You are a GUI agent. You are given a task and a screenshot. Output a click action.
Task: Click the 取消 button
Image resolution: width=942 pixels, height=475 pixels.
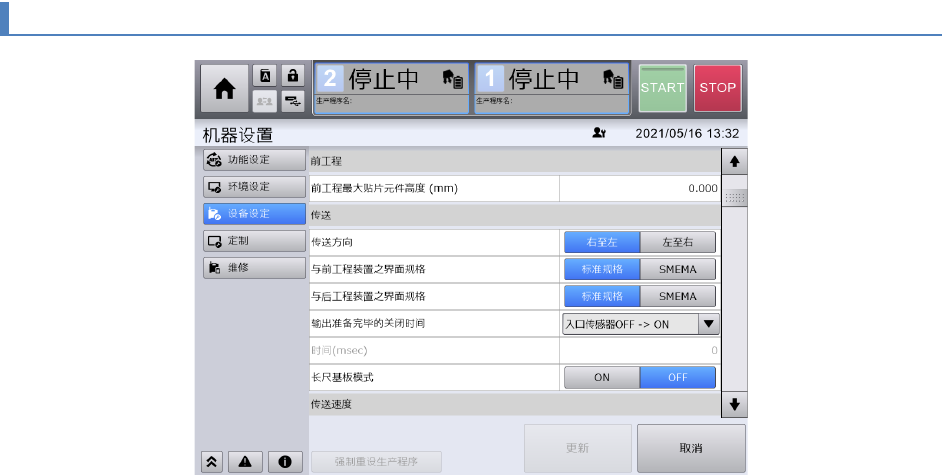[691, 448]
